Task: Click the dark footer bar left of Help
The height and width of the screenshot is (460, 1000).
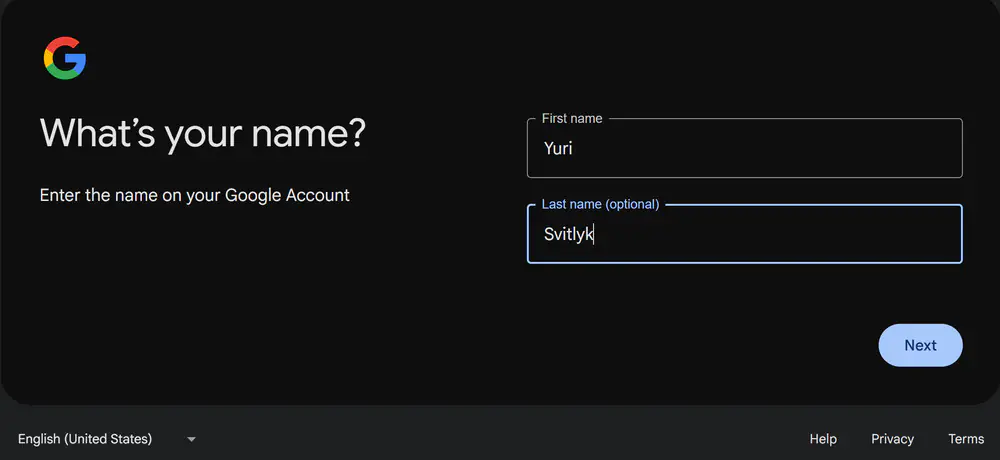Action: (500, 439)
